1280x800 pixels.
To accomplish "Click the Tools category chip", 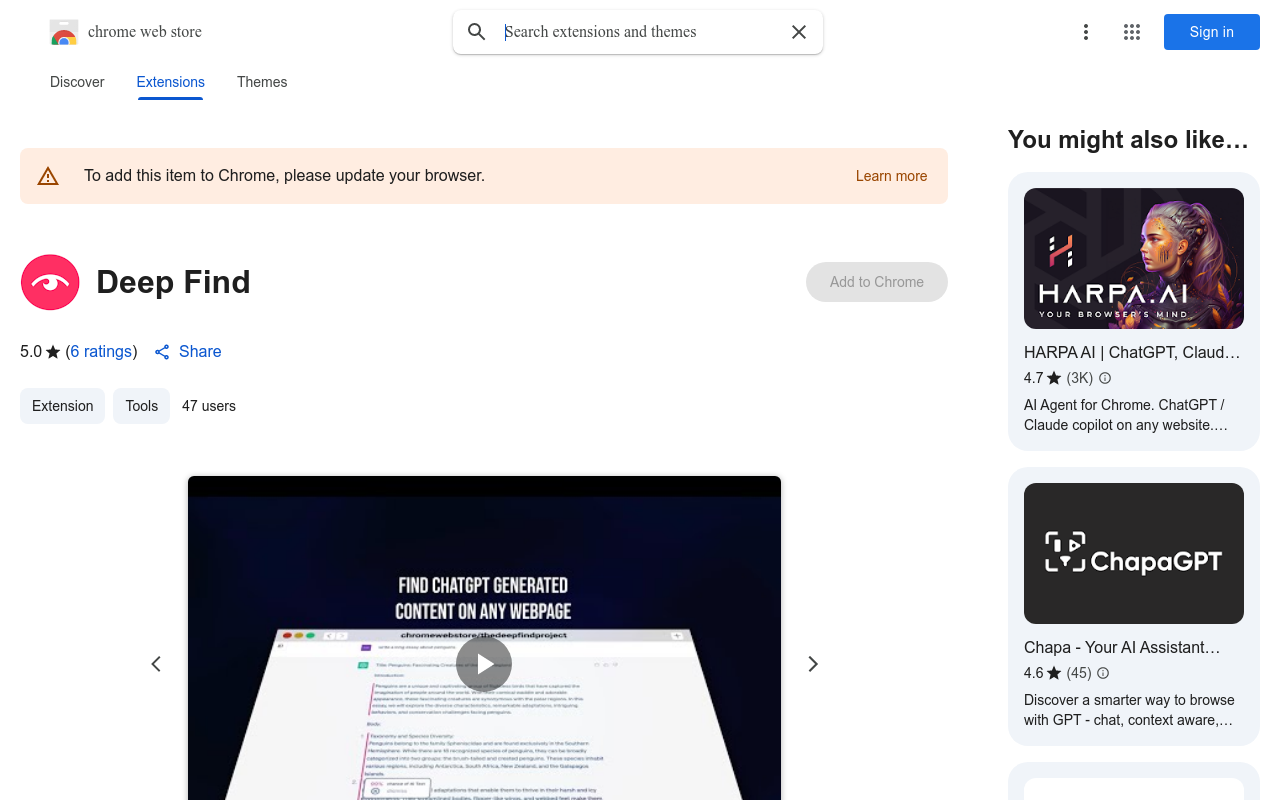I will coord(142,406).
